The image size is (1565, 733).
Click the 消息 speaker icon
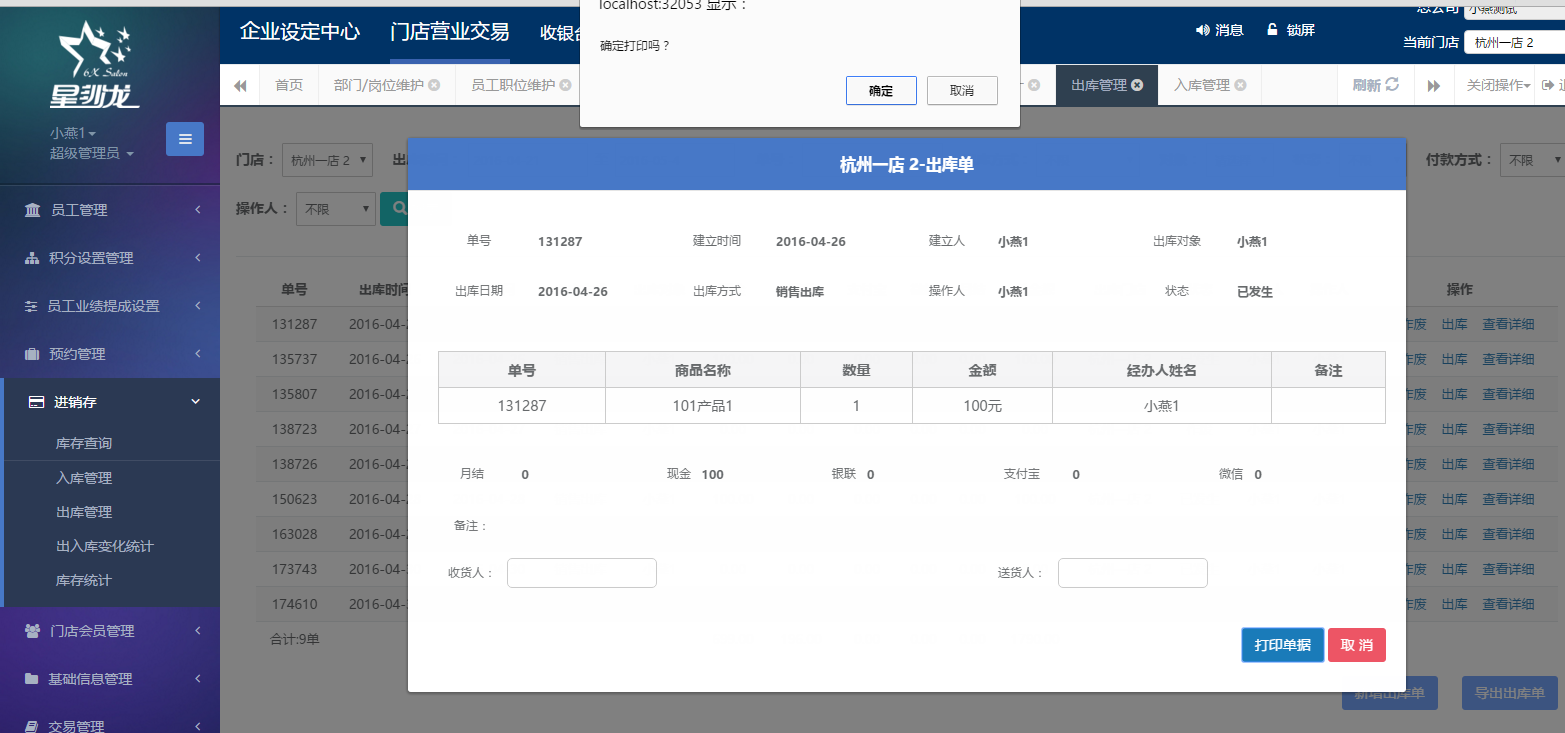click(1202, 30)
